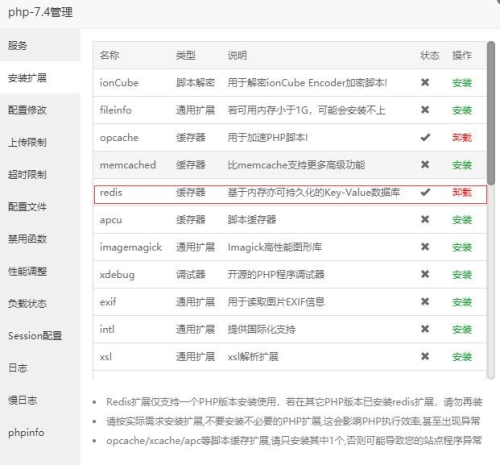Viewport: 500px width, 465px height.
Task: Click the X status icon for memcached
Action: click(425, 165)
